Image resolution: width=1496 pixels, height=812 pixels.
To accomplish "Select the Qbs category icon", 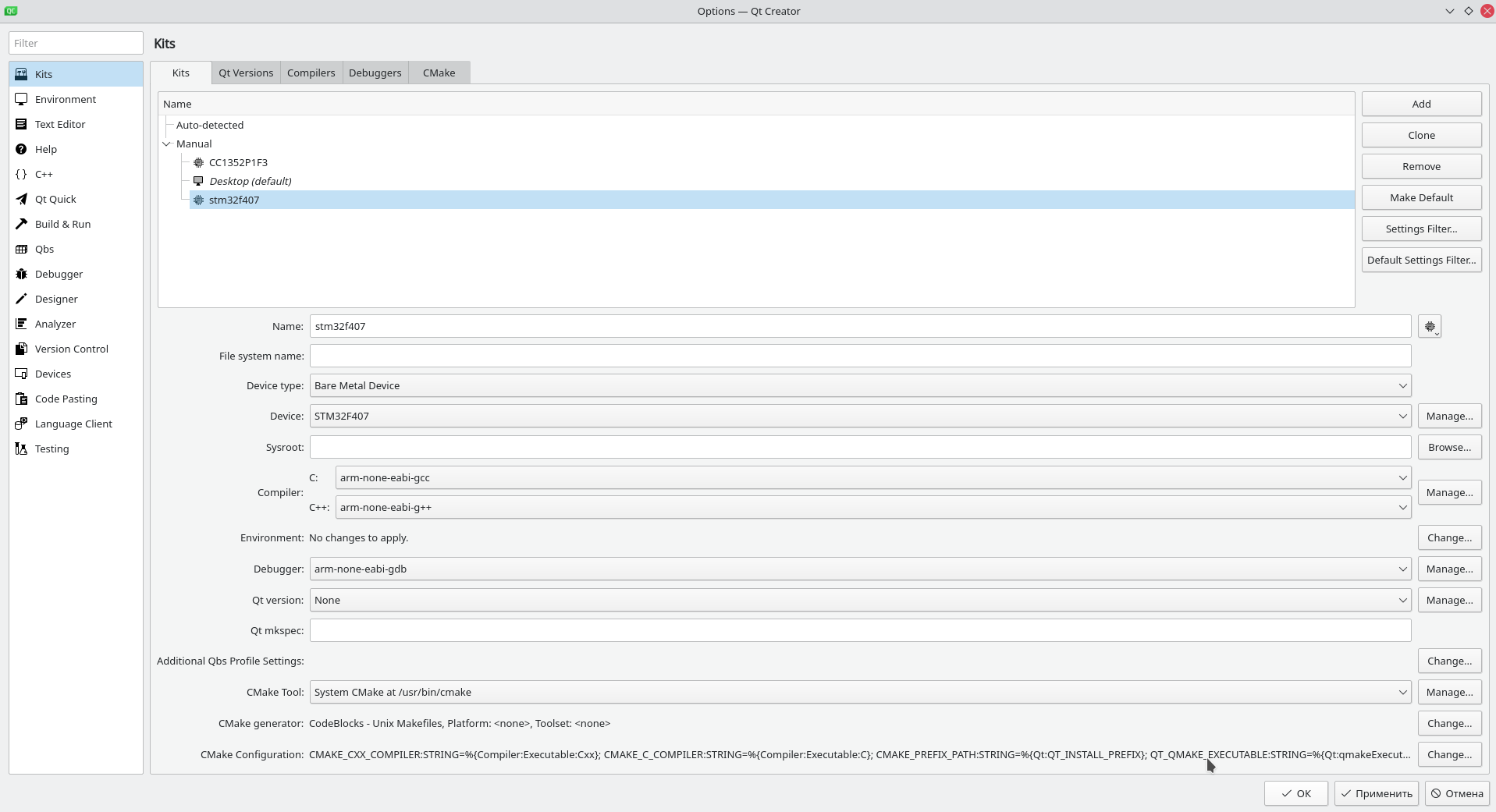I will click(x=21, y=249).
